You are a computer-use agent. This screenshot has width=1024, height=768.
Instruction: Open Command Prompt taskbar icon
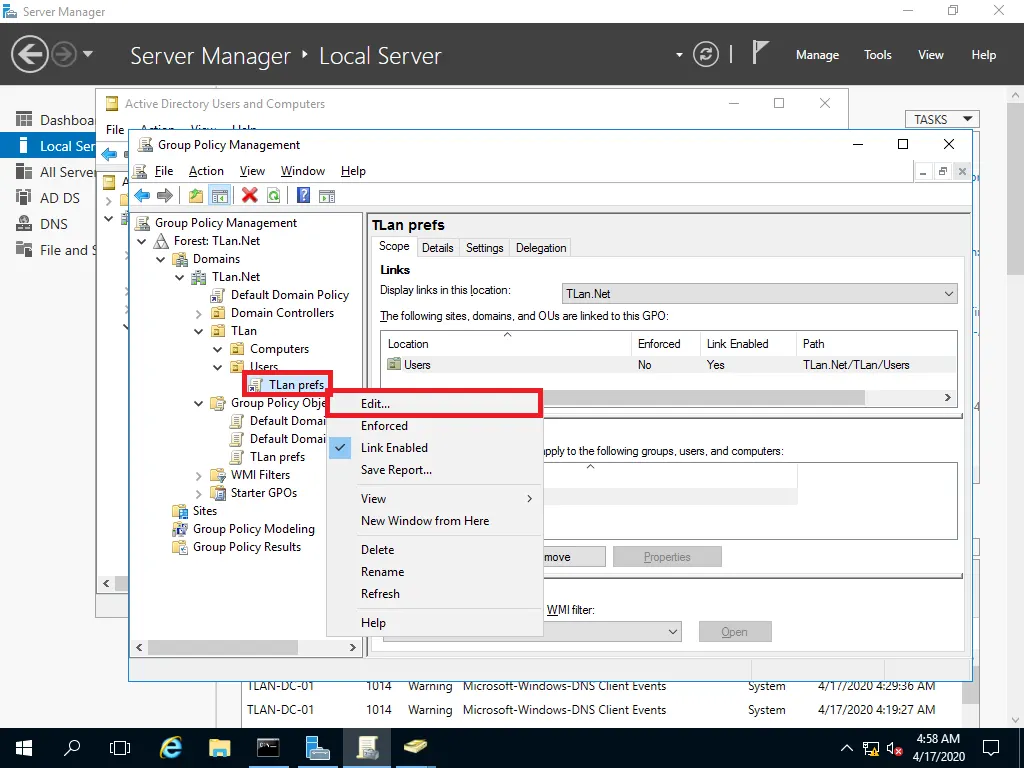[x=268, y=748]
